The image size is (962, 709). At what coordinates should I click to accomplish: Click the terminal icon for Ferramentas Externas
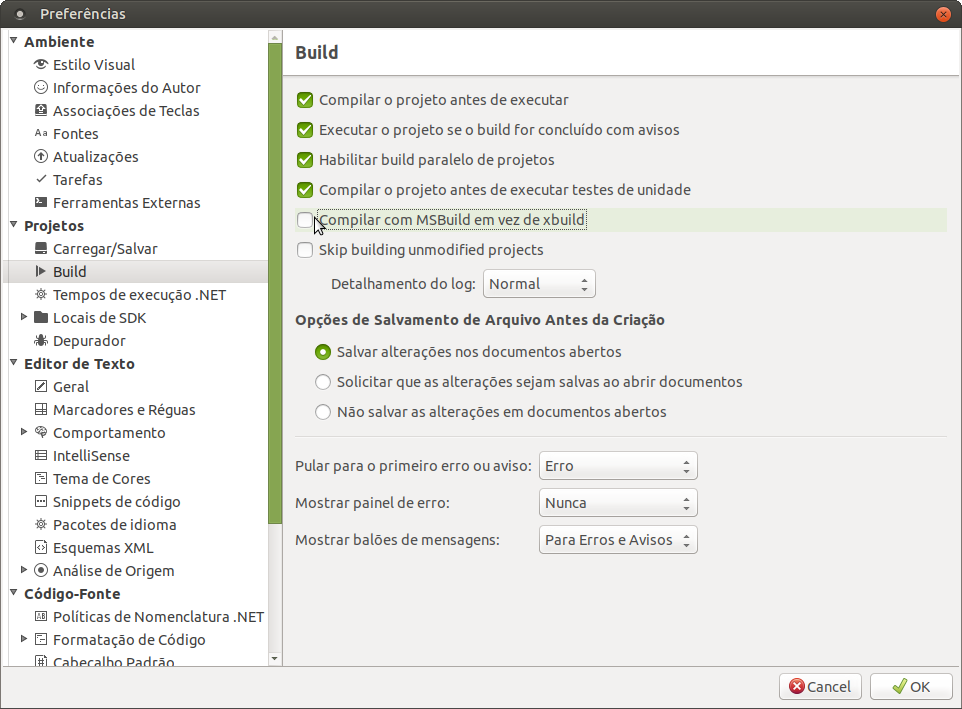[40, 202]
